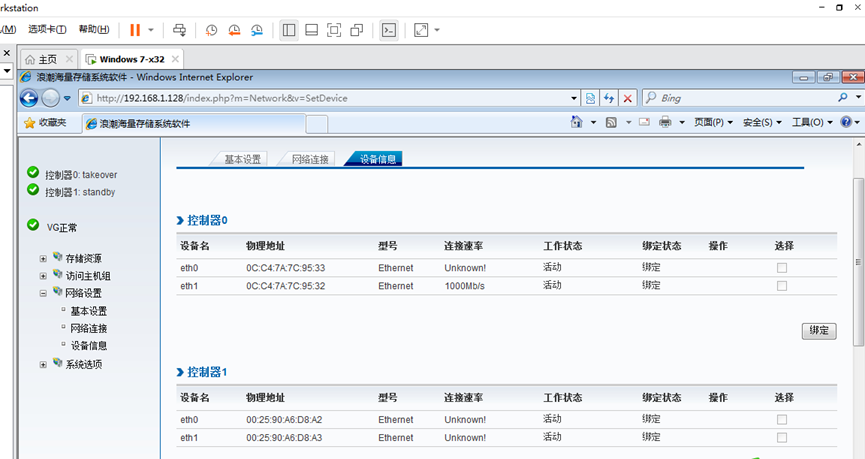Click the VMware take snapshot clock icon
Screen dimensions: 865x459
tap(211, 30)
